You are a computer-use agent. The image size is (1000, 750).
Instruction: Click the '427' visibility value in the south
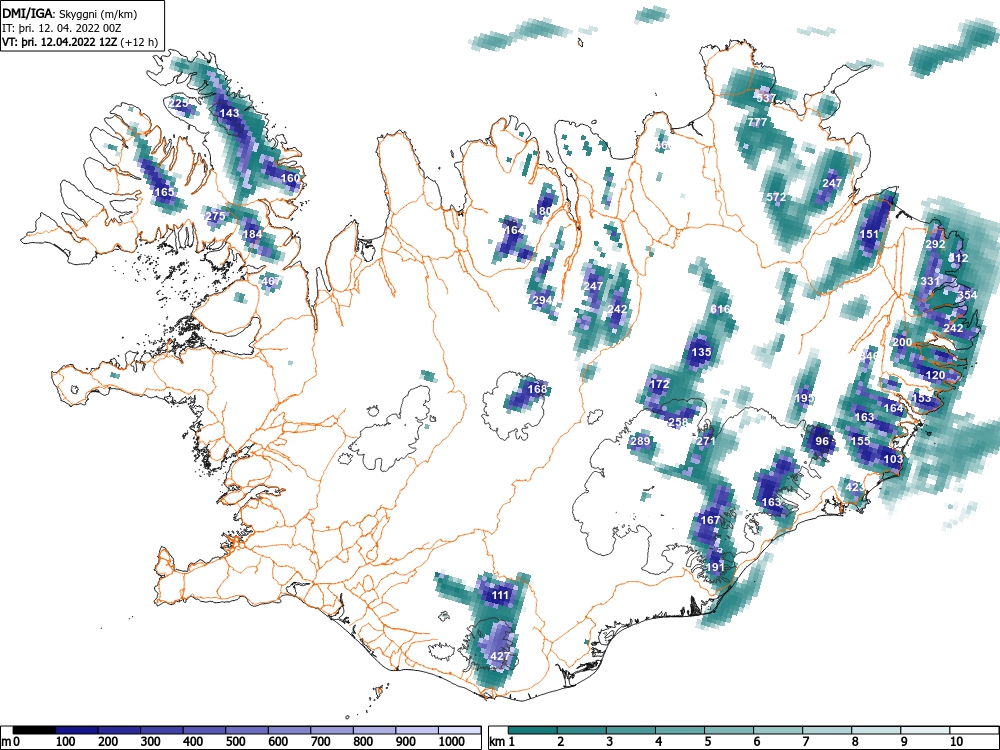(x=501, y=656)
